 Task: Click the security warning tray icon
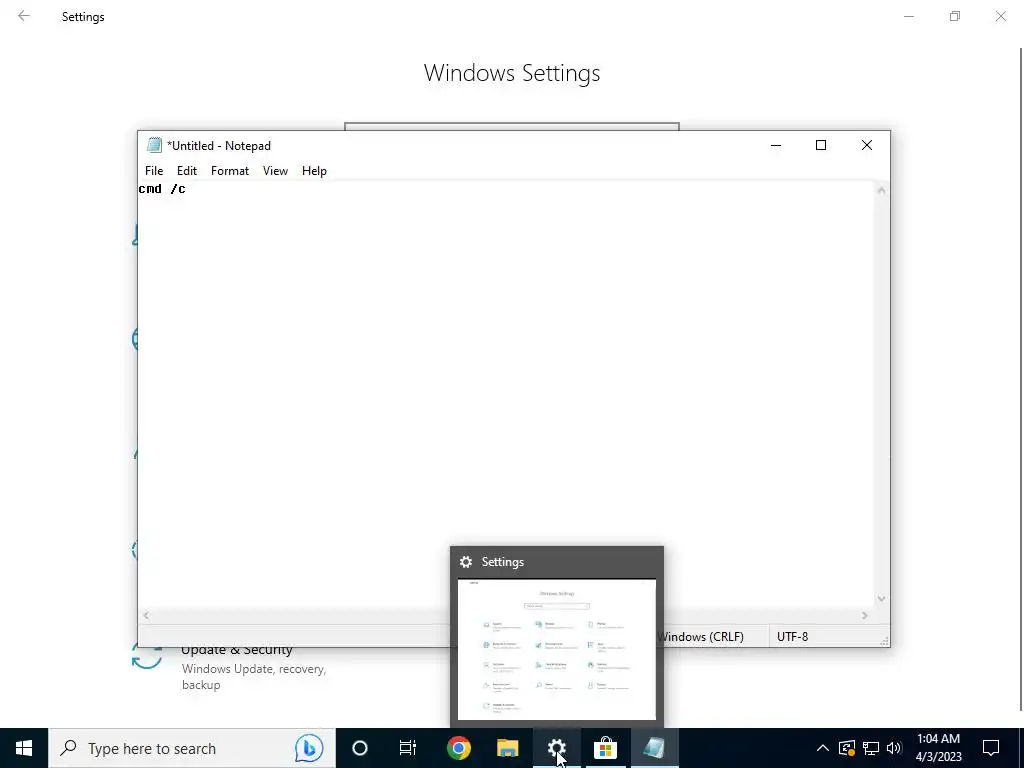[847, 748]
